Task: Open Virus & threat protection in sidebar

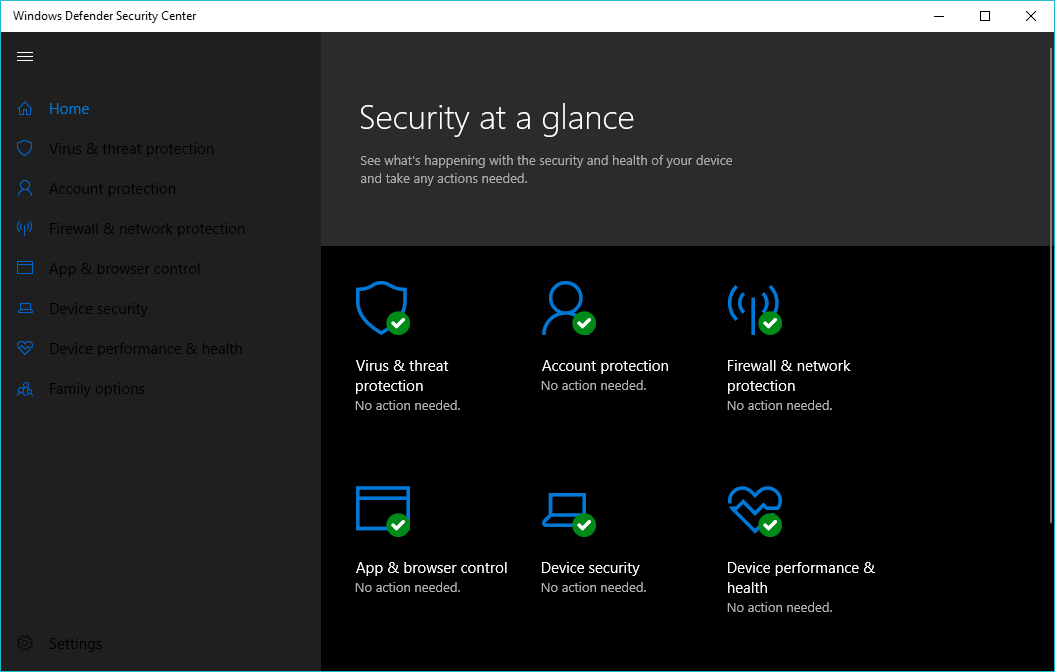Action: 131,149
